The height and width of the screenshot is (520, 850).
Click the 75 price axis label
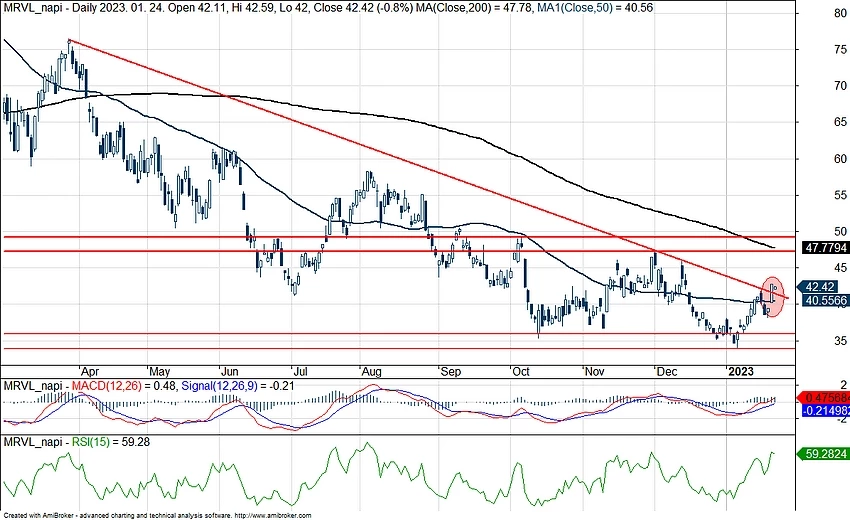(x=840, y=49)
